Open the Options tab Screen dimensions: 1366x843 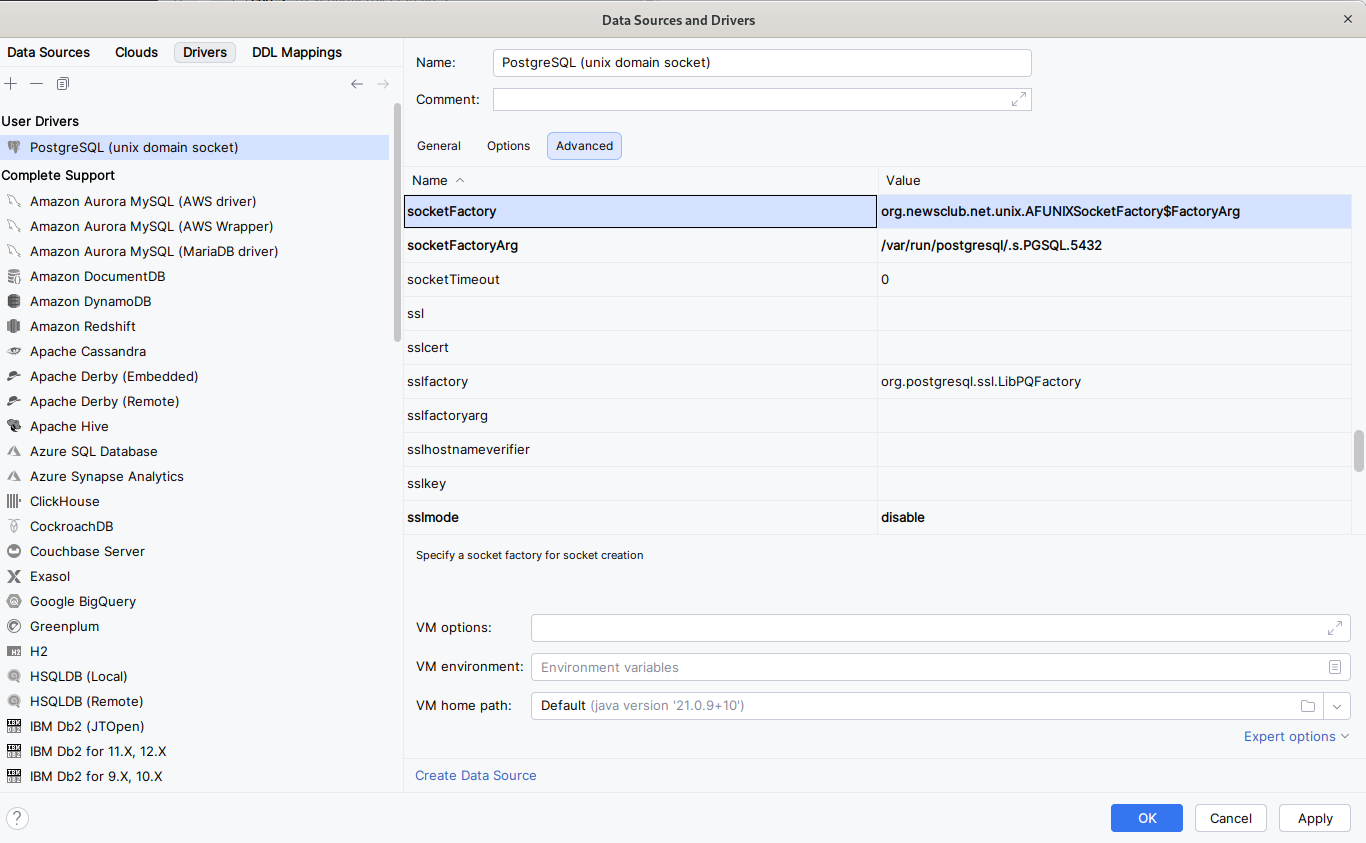[x=508, y=145]
